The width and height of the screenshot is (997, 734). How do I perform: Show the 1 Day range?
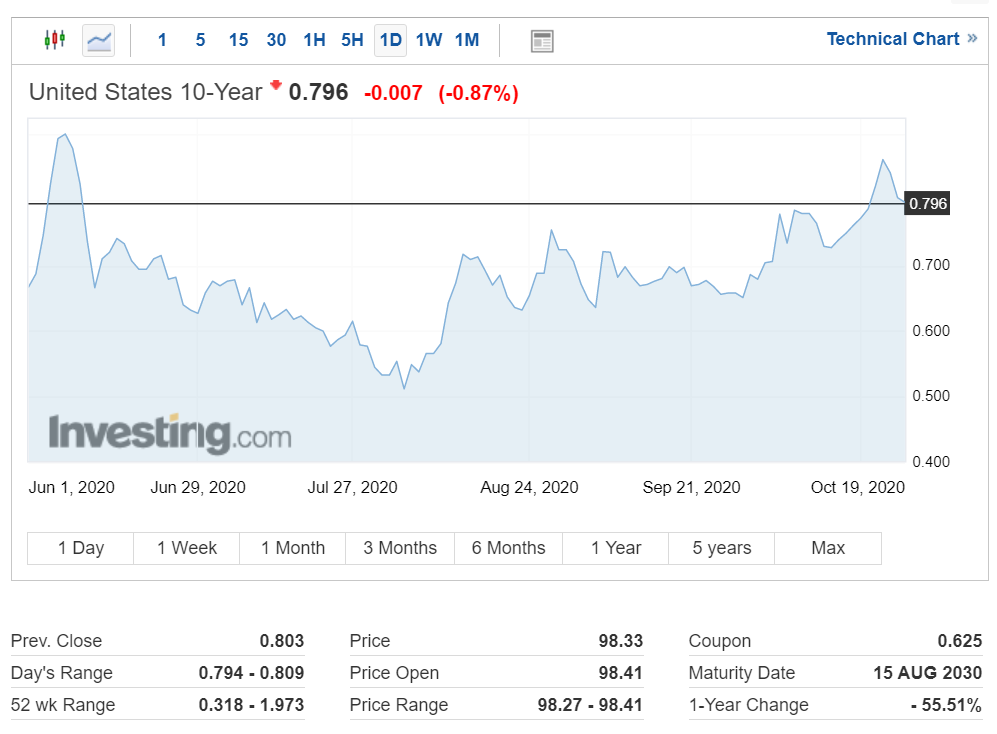[x=81, y=548]
